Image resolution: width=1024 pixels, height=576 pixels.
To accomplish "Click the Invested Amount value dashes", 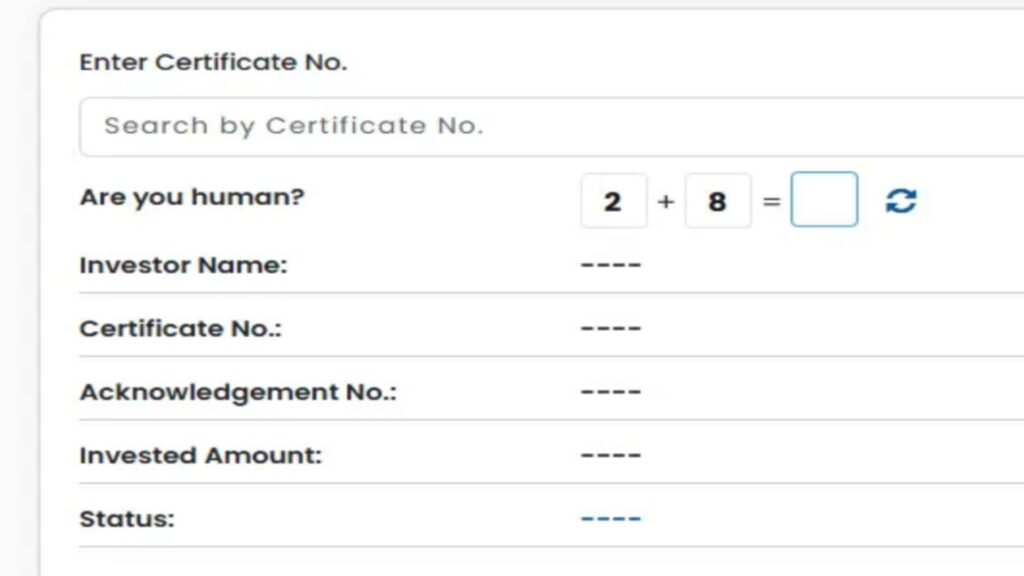I will click(611, 455).
